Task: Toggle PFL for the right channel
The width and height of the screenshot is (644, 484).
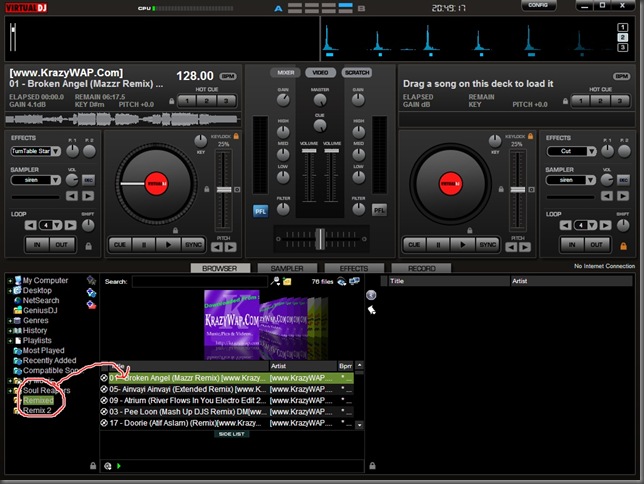Action: [379, 211]
